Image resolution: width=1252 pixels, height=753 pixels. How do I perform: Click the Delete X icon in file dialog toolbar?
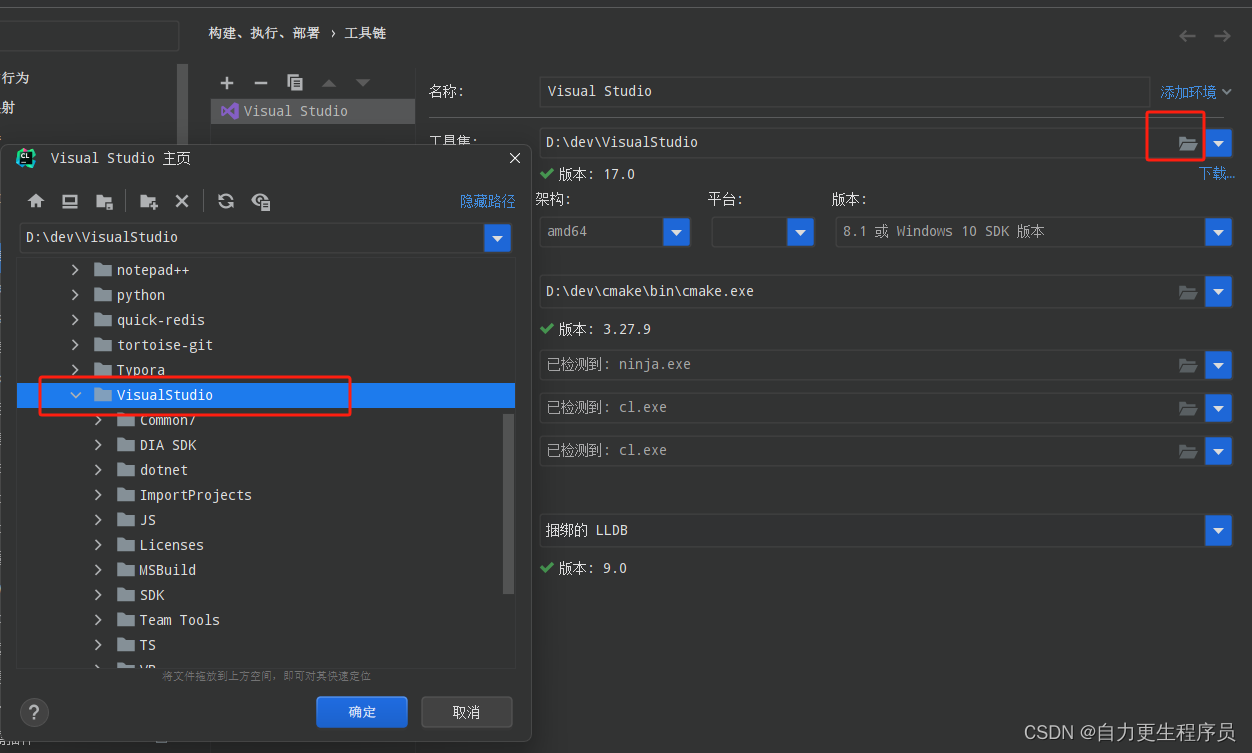coord(182,201)
